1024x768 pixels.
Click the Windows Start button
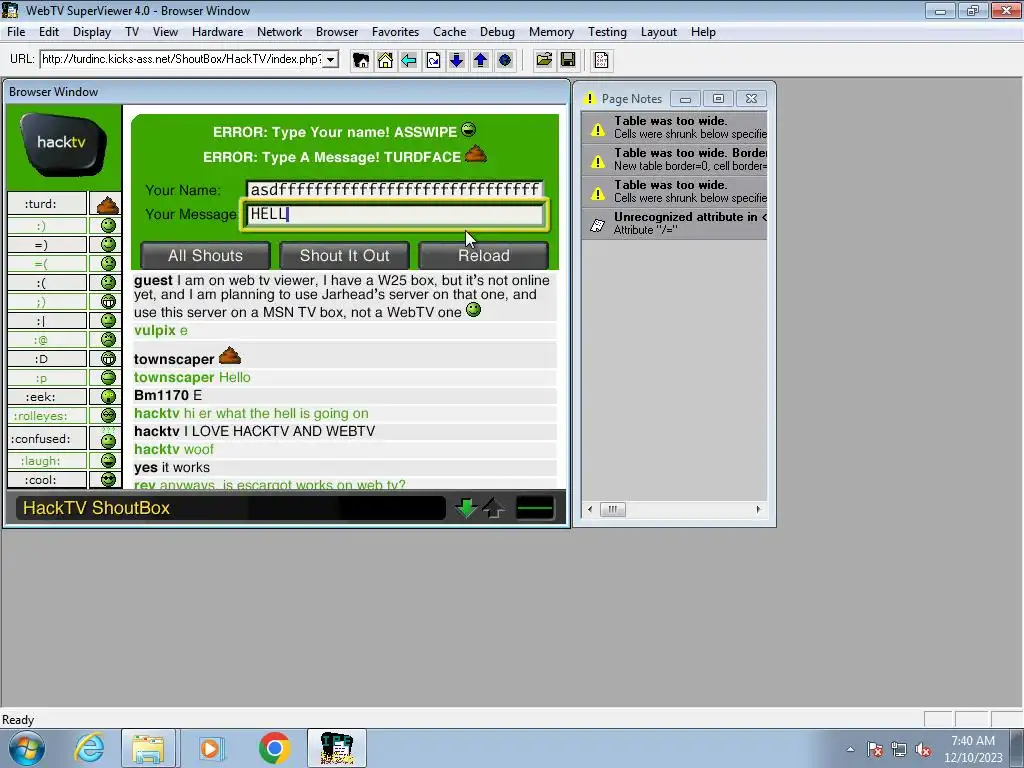point(26,748)
